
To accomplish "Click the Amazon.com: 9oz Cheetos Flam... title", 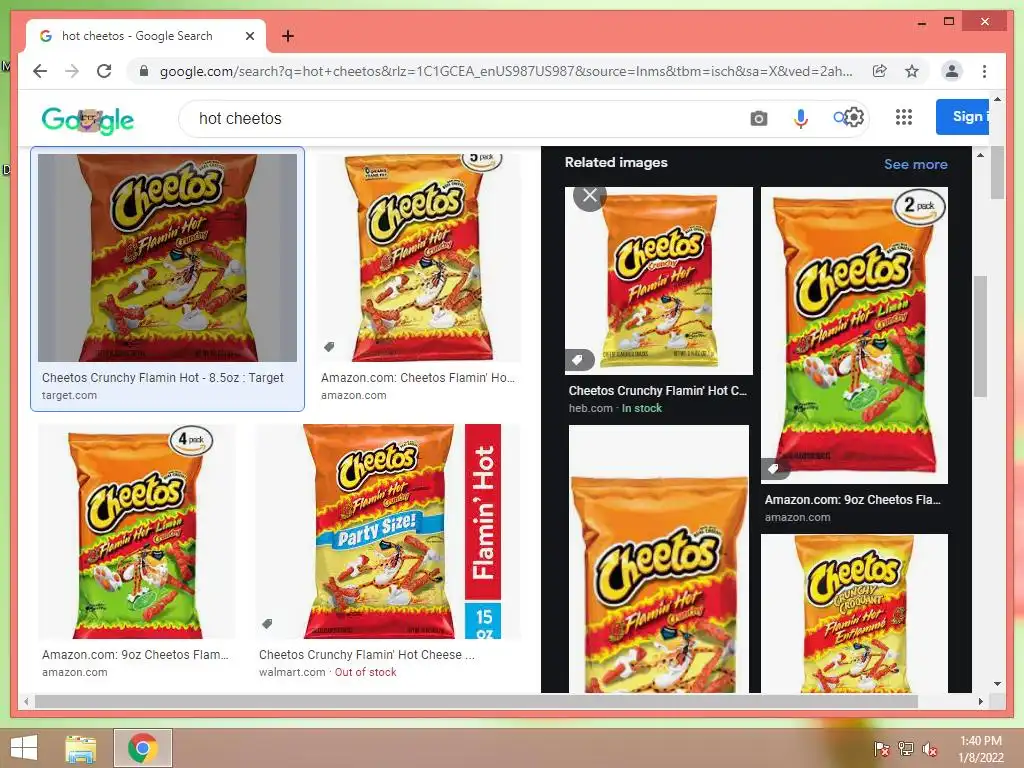I will [135, 654].
